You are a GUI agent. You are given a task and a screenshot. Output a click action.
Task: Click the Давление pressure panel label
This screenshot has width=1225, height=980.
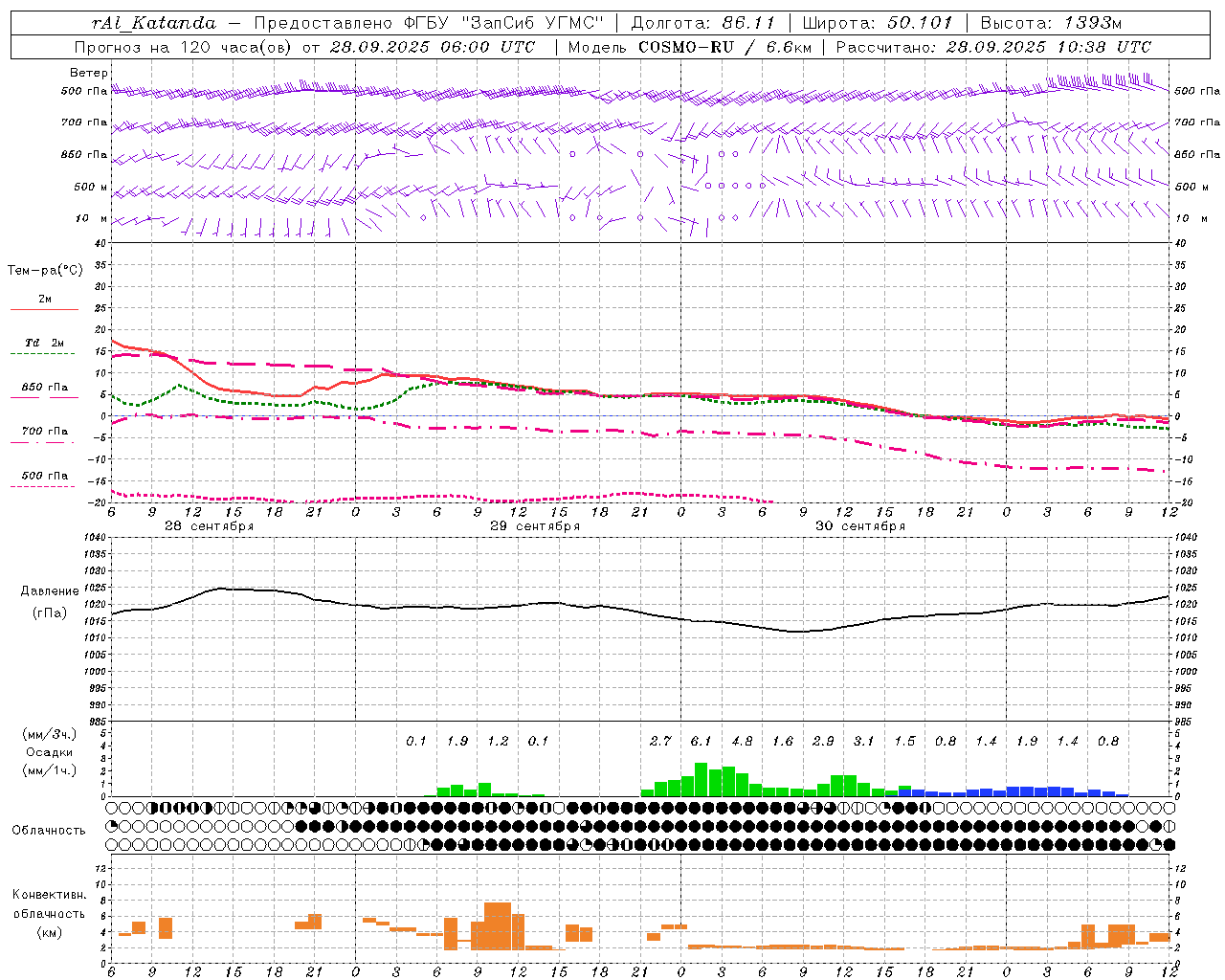click(x=49, y=591)
